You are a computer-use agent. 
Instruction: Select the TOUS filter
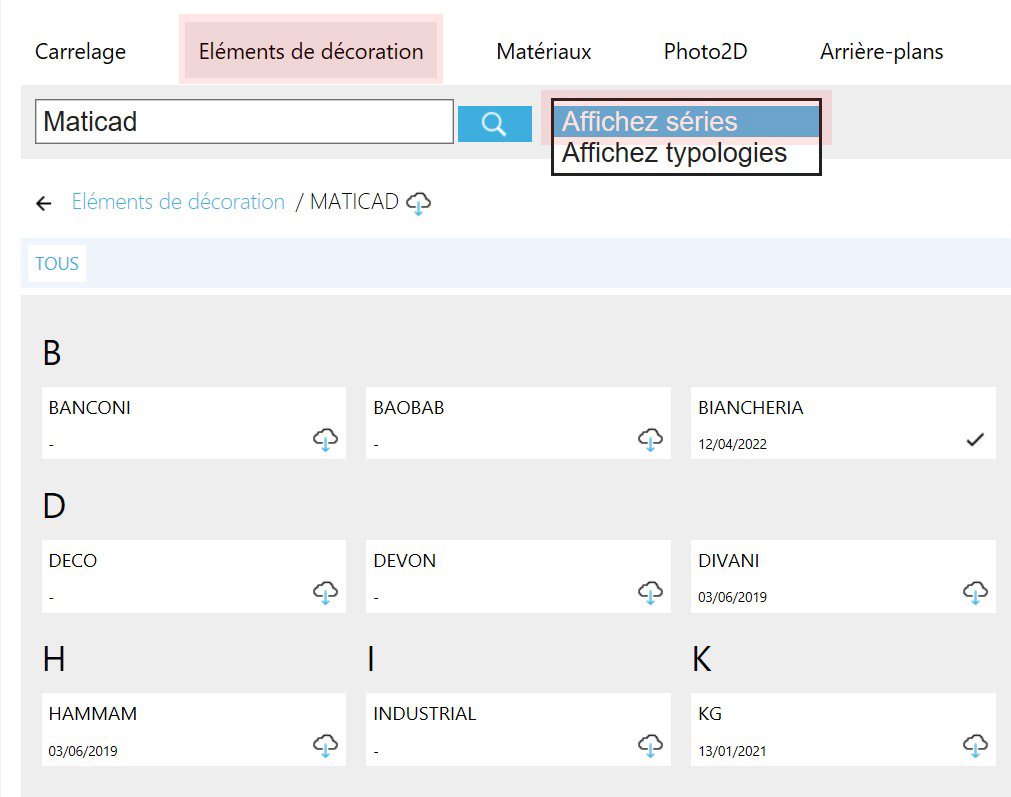coord(57,264)
